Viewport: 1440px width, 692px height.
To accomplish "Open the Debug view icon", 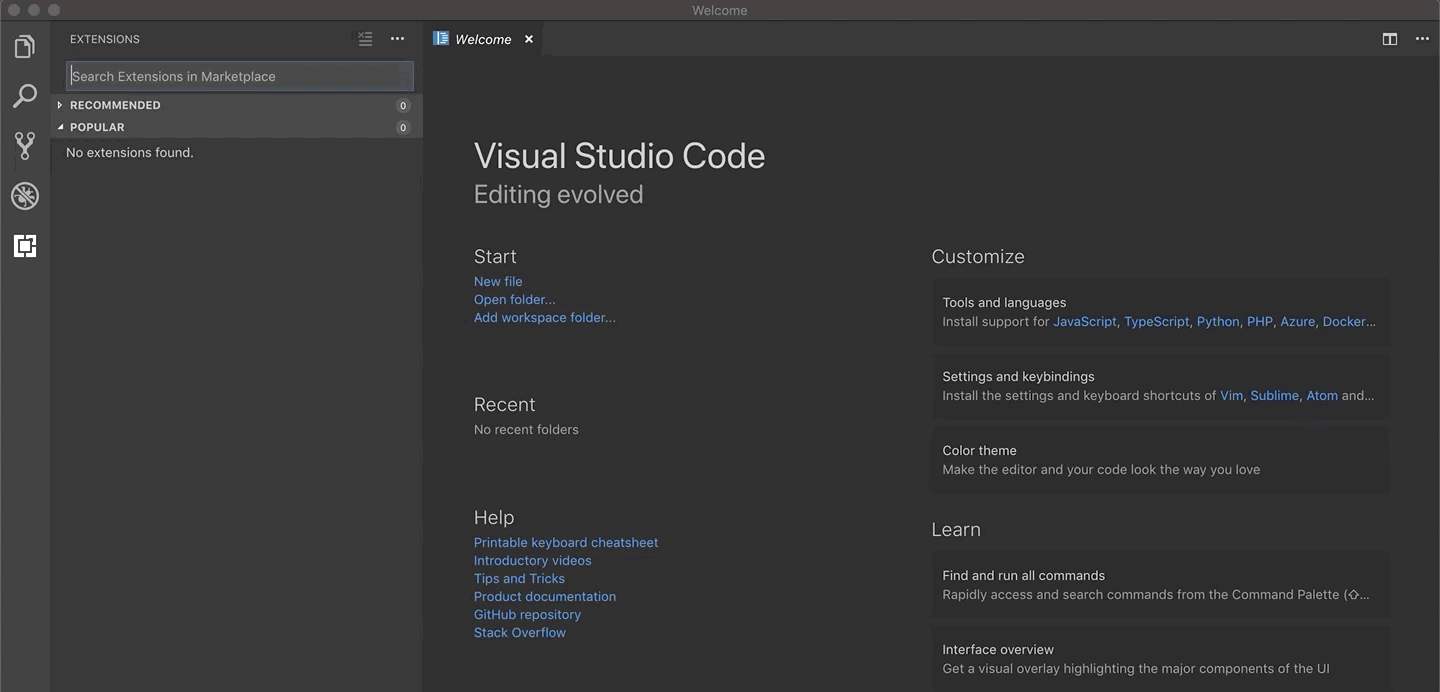I will (25, 196).
